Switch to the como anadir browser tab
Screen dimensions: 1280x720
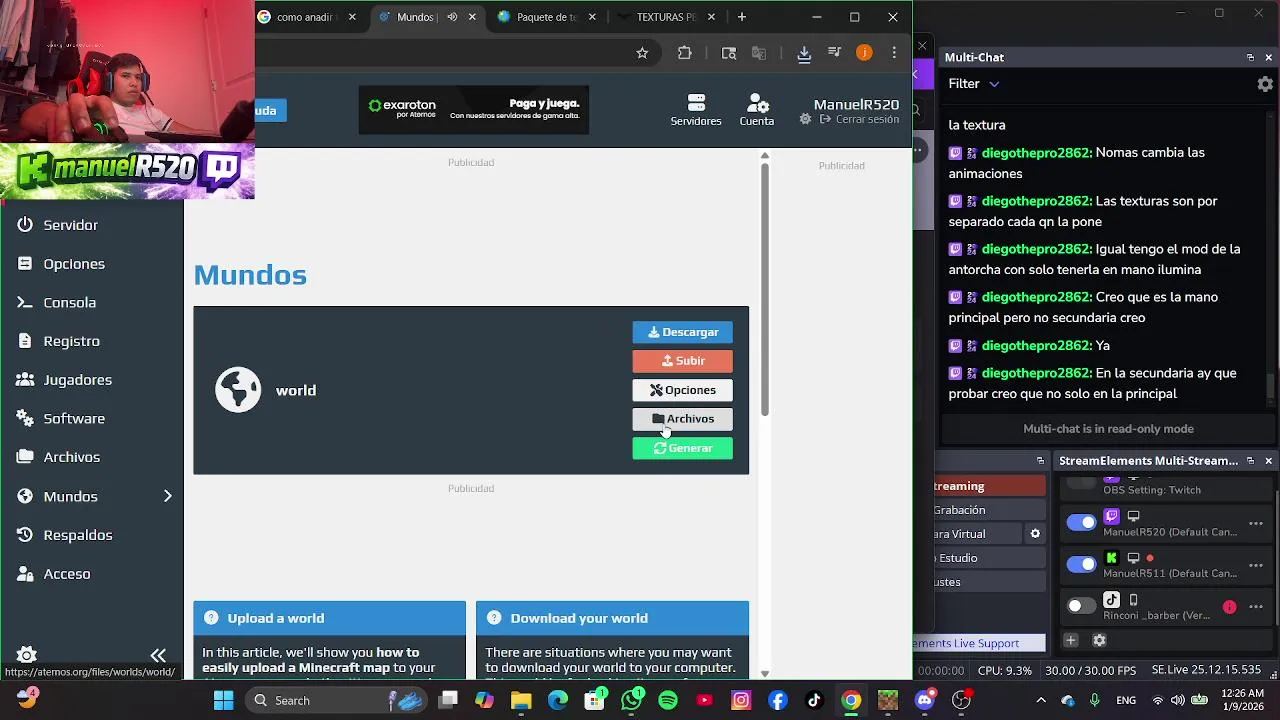click(305, 17)
